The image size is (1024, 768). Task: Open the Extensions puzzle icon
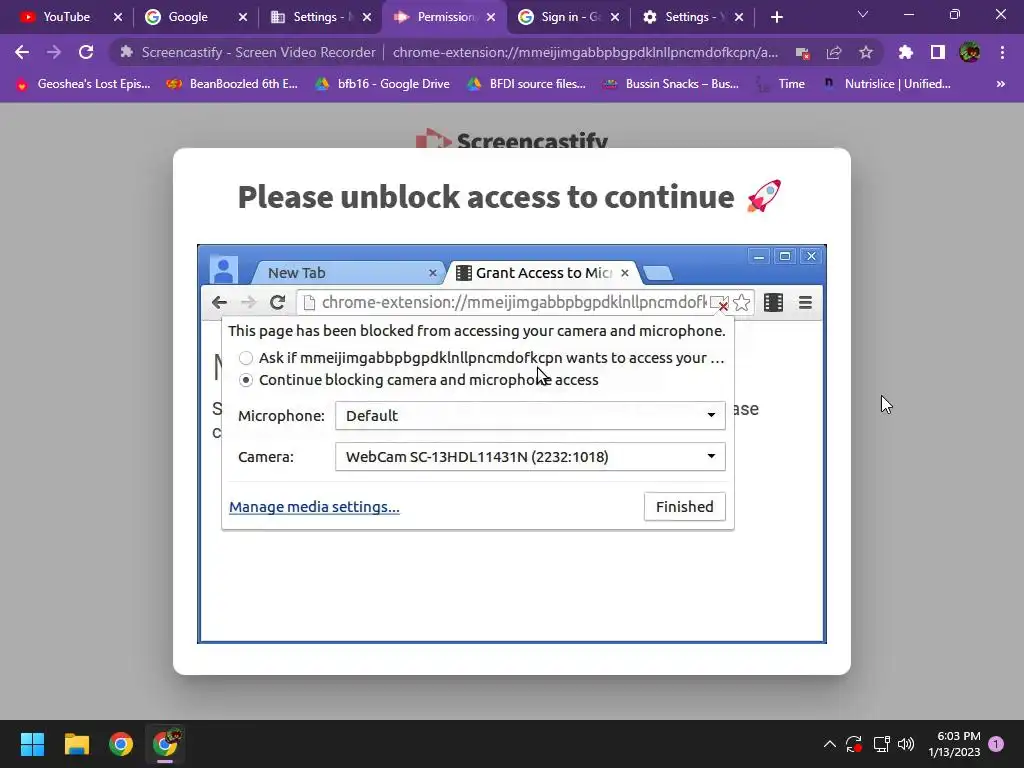906,52
